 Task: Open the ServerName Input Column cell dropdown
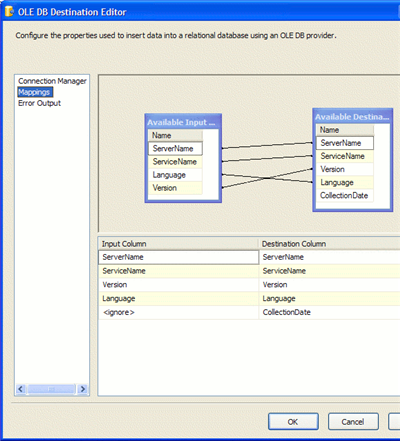179,257
